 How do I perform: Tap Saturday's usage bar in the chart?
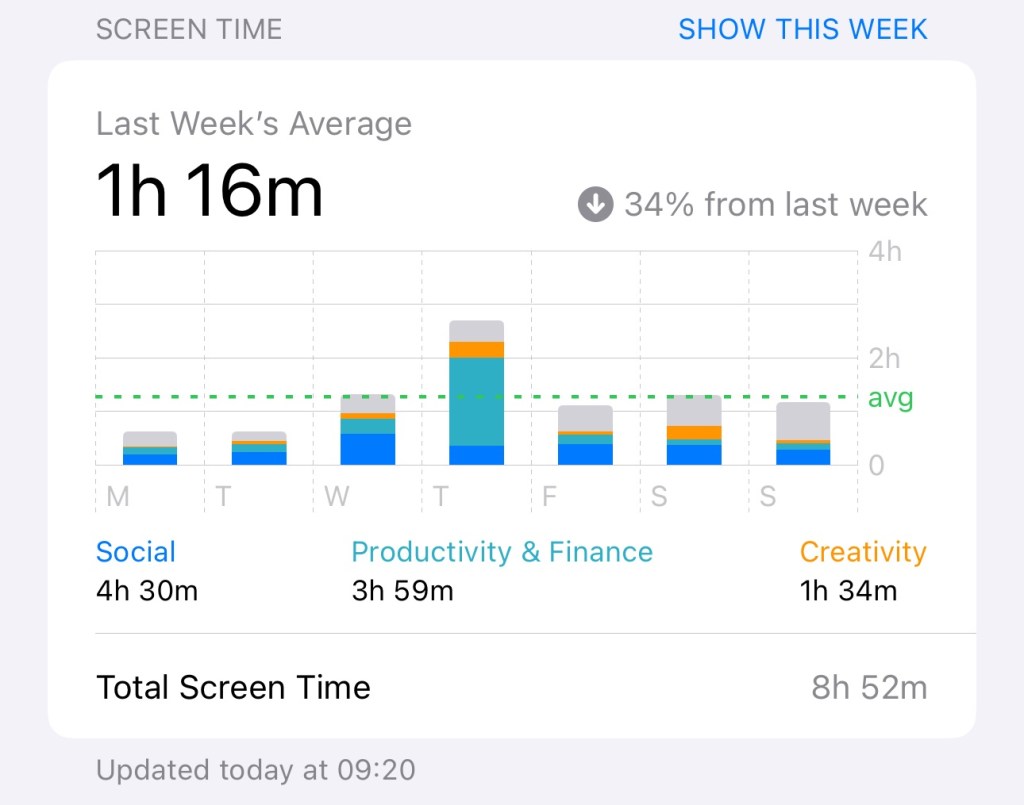694,431
